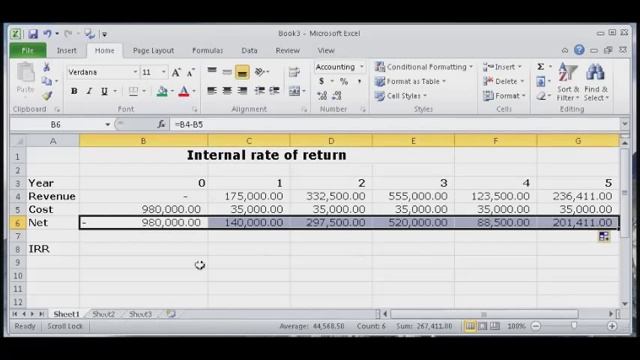640x360 pixels.
Task: Select the Sheet3 worksheet tab
Action: click(x=140, y=314)
